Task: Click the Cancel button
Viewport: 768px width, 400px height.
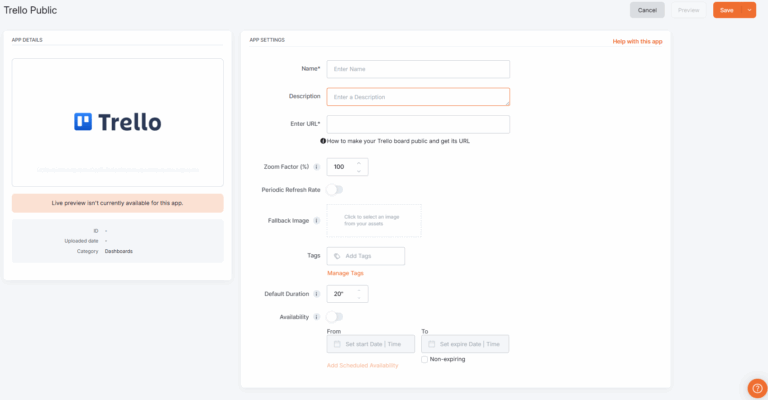Action: pyautogui.click(x=647, y=10)
